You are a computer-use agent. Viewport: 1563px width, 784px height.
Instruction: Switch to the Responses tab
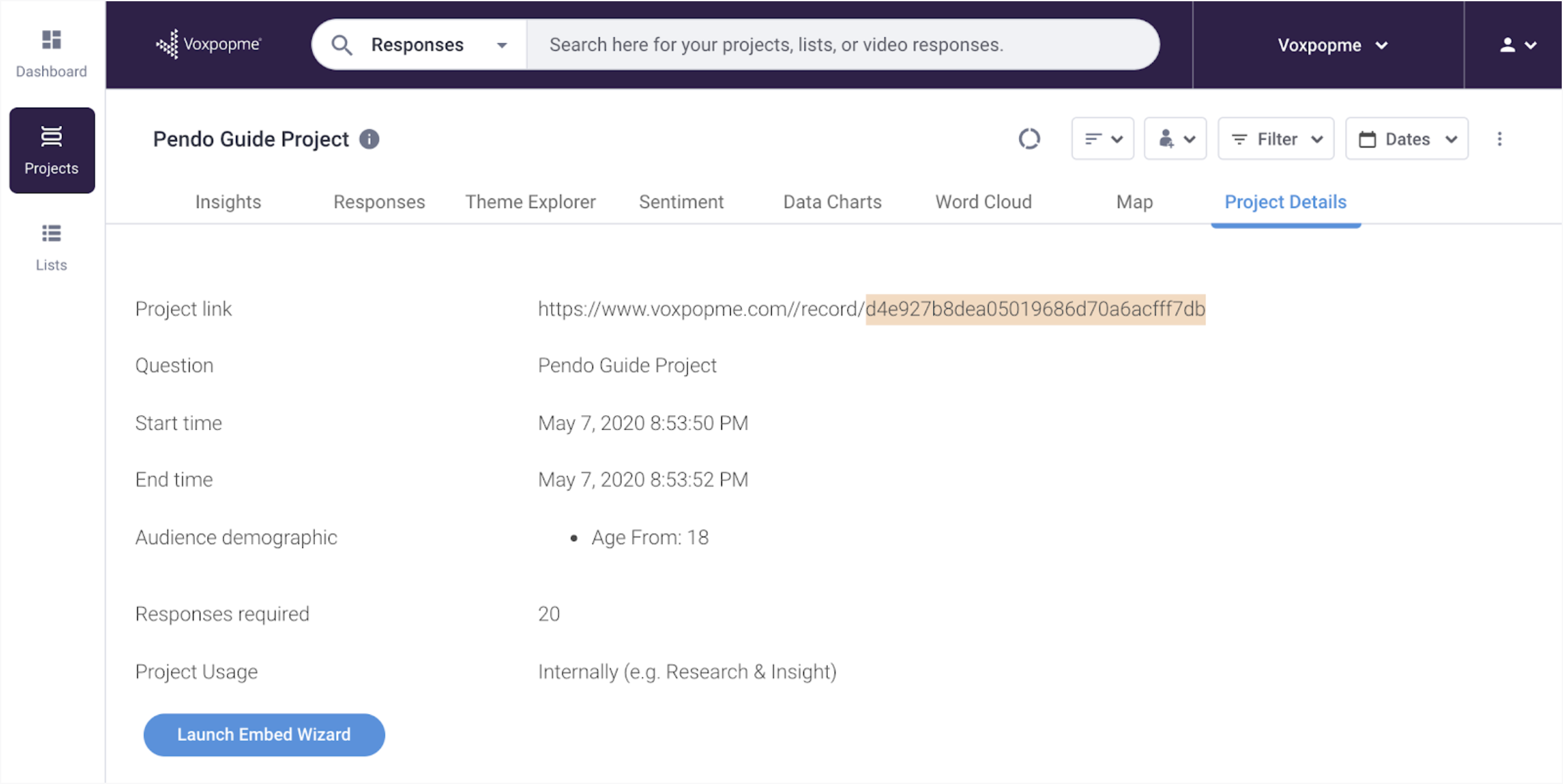click(x=379, y=202)
